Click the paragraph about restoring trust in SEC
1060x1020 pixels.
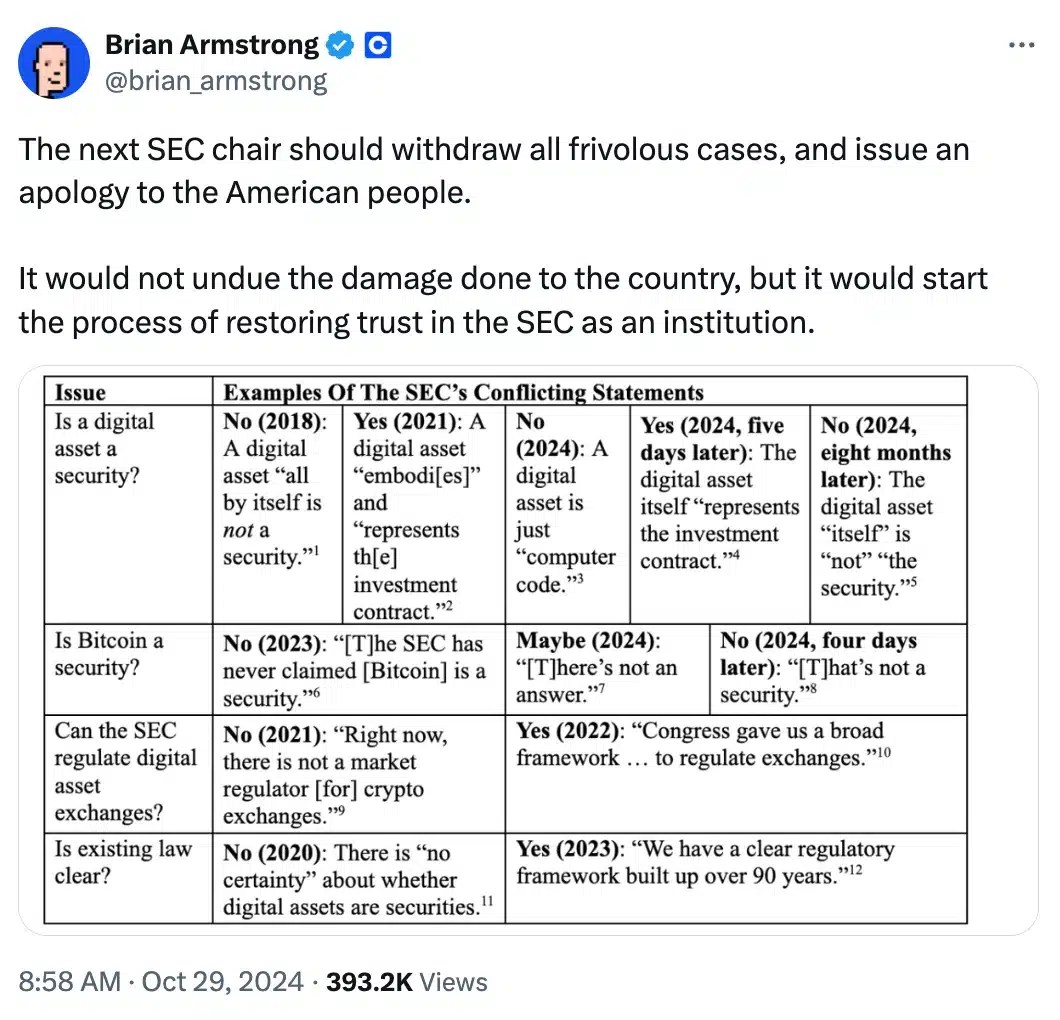pos(502,299)
